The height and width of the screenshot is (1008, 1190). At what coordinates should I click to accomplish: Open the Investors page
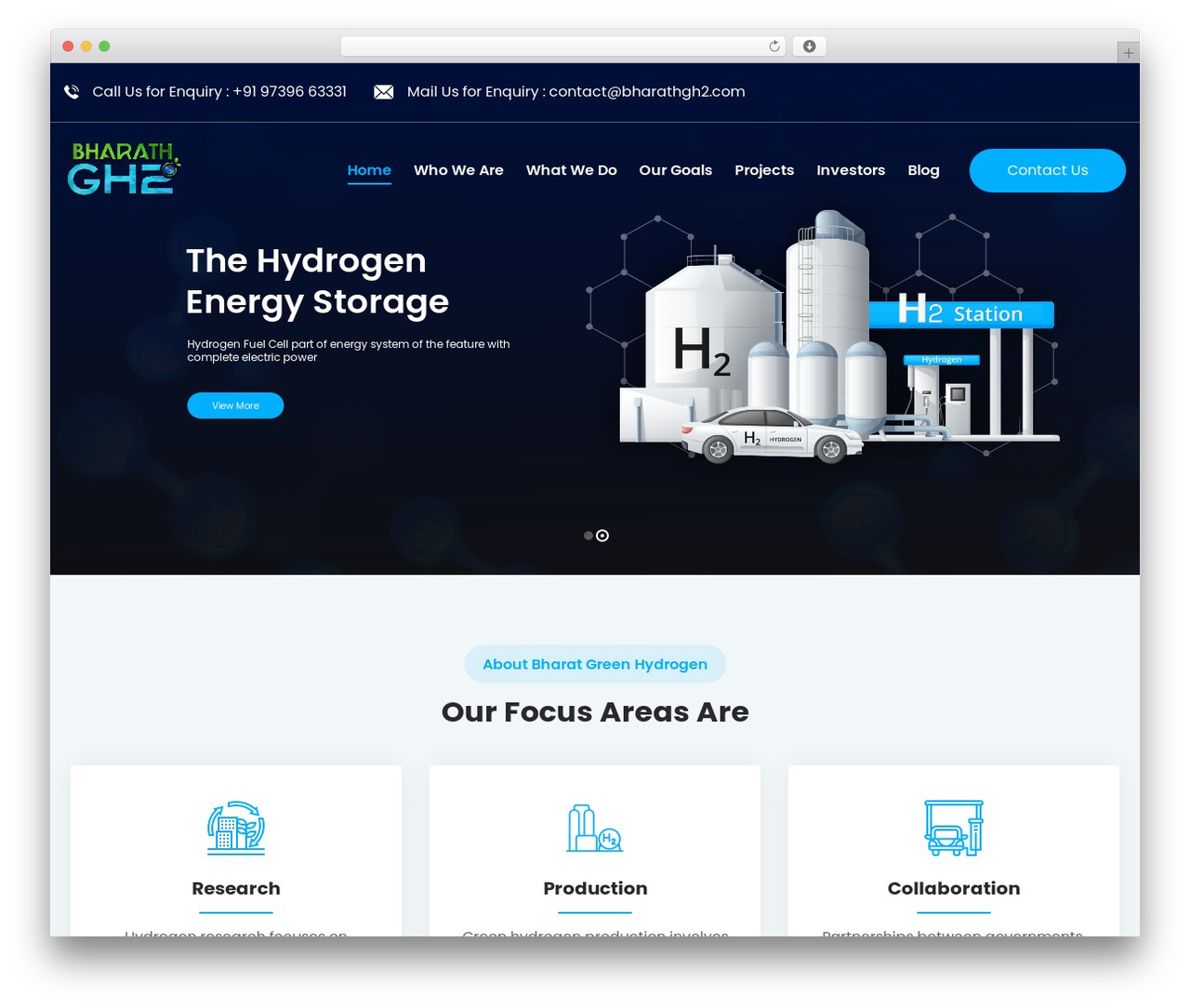851,170
